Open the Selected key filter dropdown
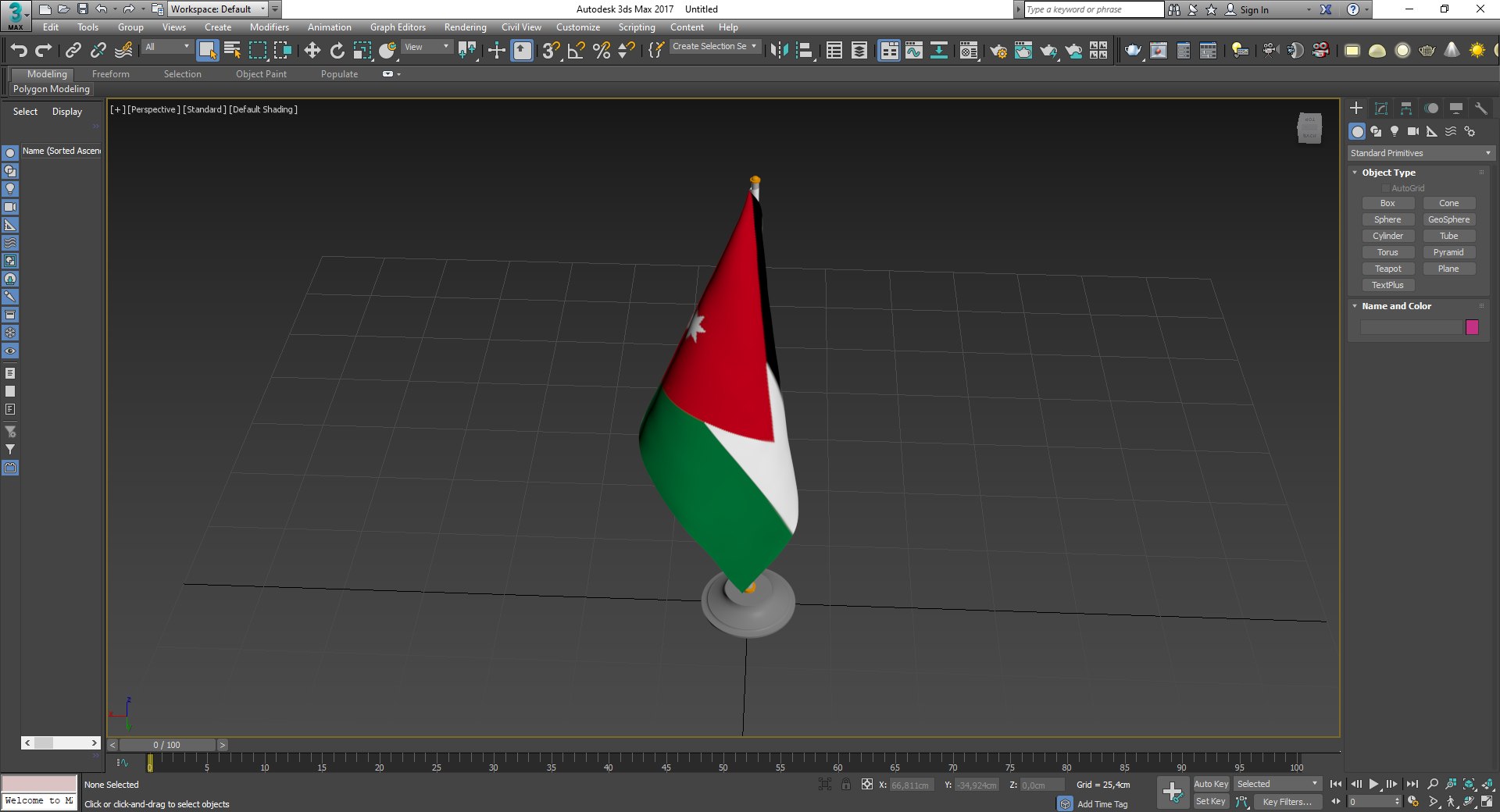This screenshot has height=812, width=1500. tap(1278, 784)
